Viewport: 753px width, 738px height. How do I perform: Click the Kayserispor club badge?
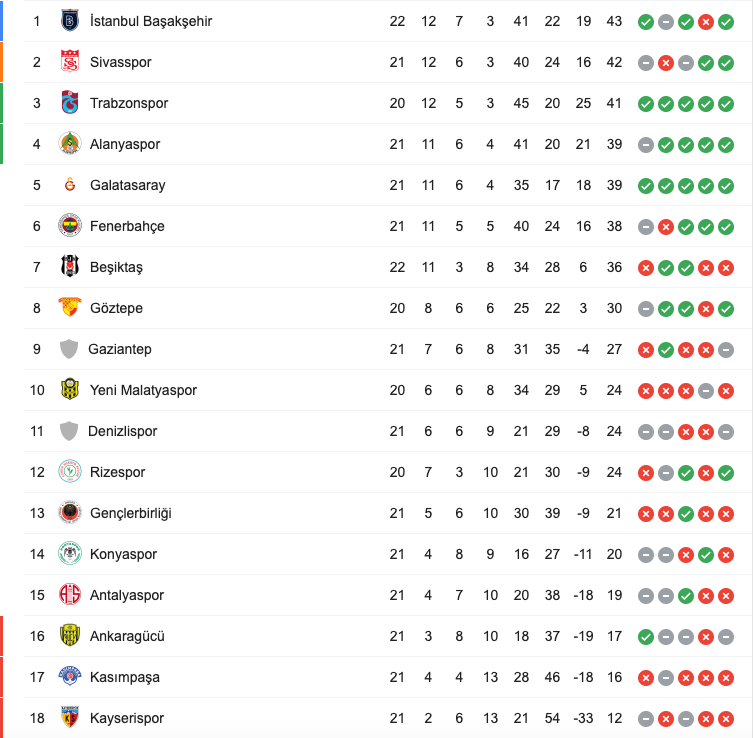pyautogui.click(x=69, y=718)
